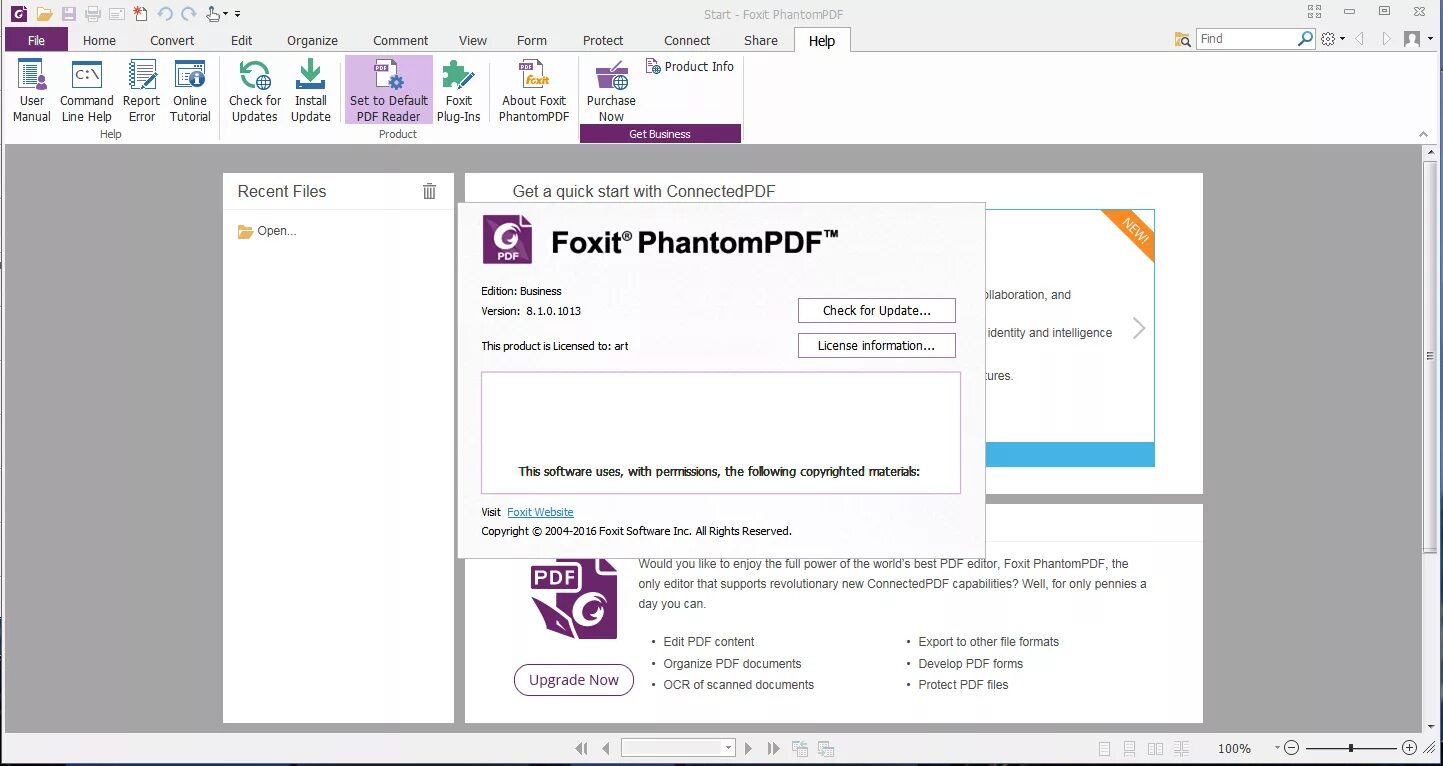Click the magnifier search icon in Find box
This screenshot has width=1443, height=766.
tap(1305, 39)
